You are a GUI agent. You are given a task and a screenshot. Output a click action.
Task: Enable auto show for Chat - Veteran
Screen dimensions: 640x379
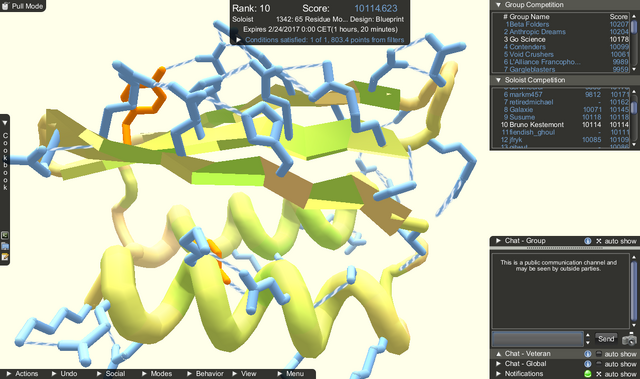pyautogui.click(x=599, y=354)
